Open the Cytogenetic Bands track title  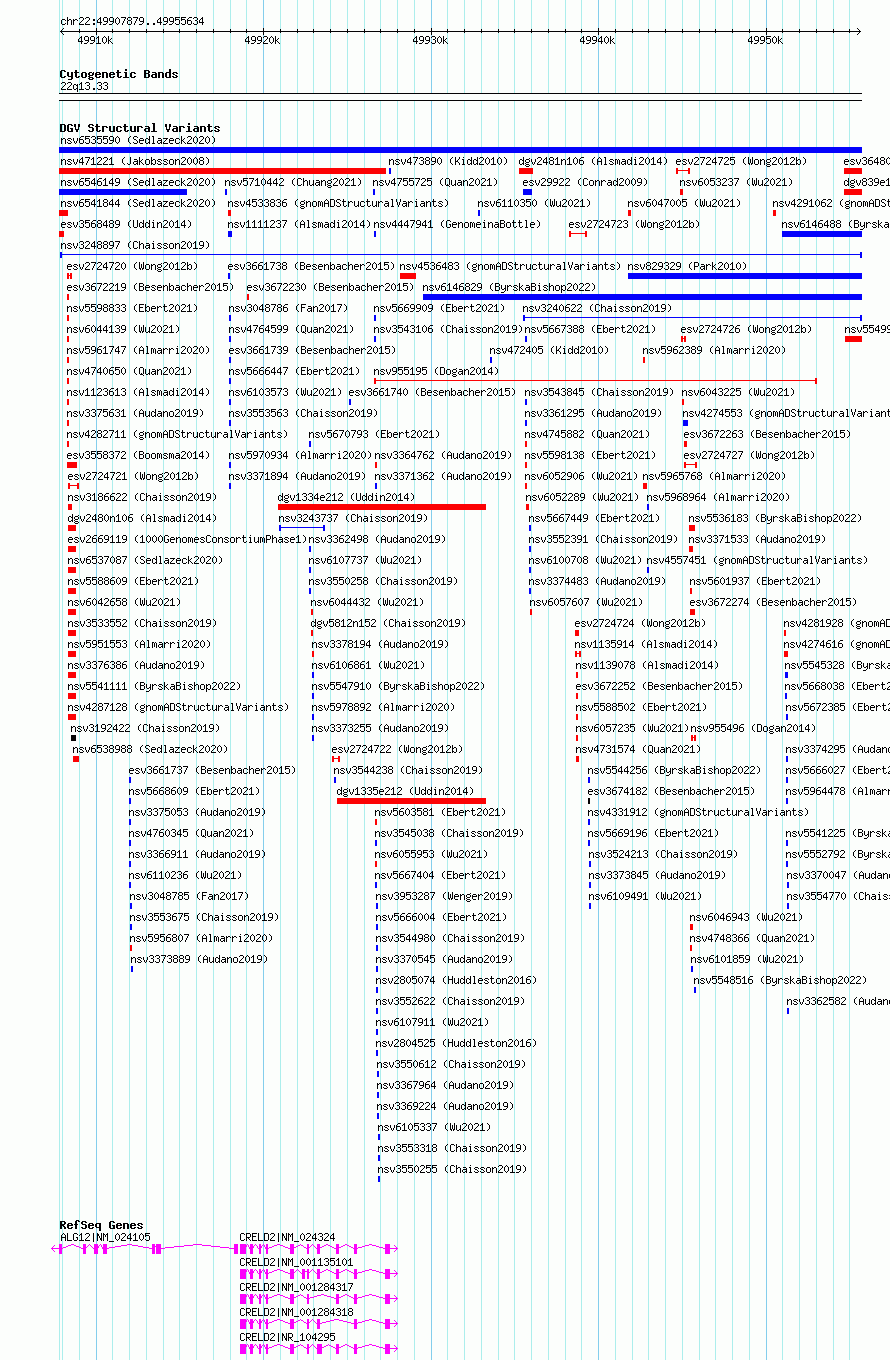119,74
